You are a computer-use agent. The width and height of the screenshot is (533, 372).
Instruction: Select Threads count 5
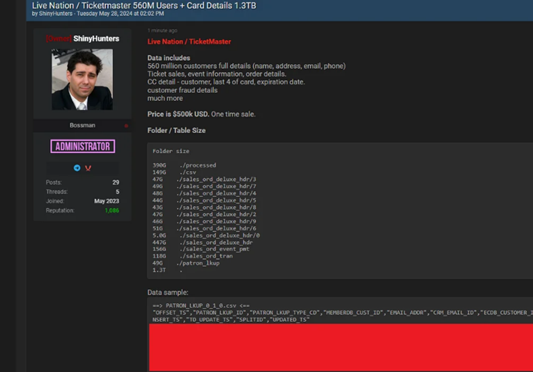[117, 192]
